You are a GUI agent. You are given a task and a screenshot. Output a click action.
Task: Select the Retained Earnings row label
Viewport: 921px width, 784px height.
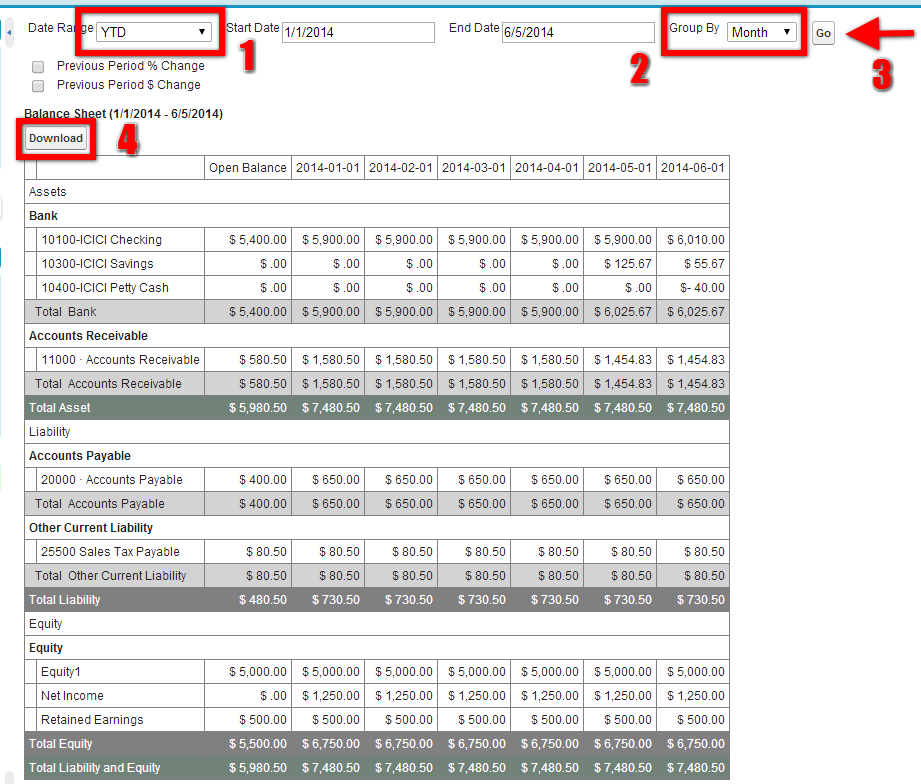point(92,720)
